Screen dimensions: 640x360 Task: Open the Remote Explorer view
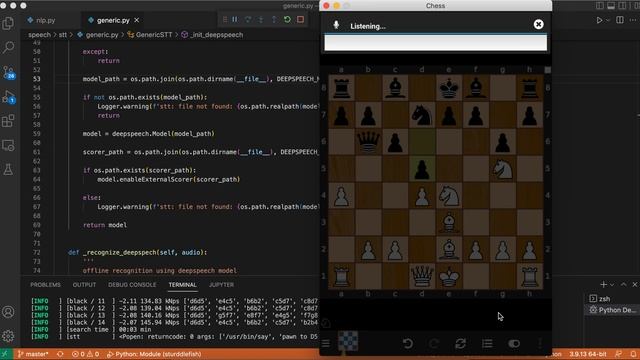click(8, 145)
